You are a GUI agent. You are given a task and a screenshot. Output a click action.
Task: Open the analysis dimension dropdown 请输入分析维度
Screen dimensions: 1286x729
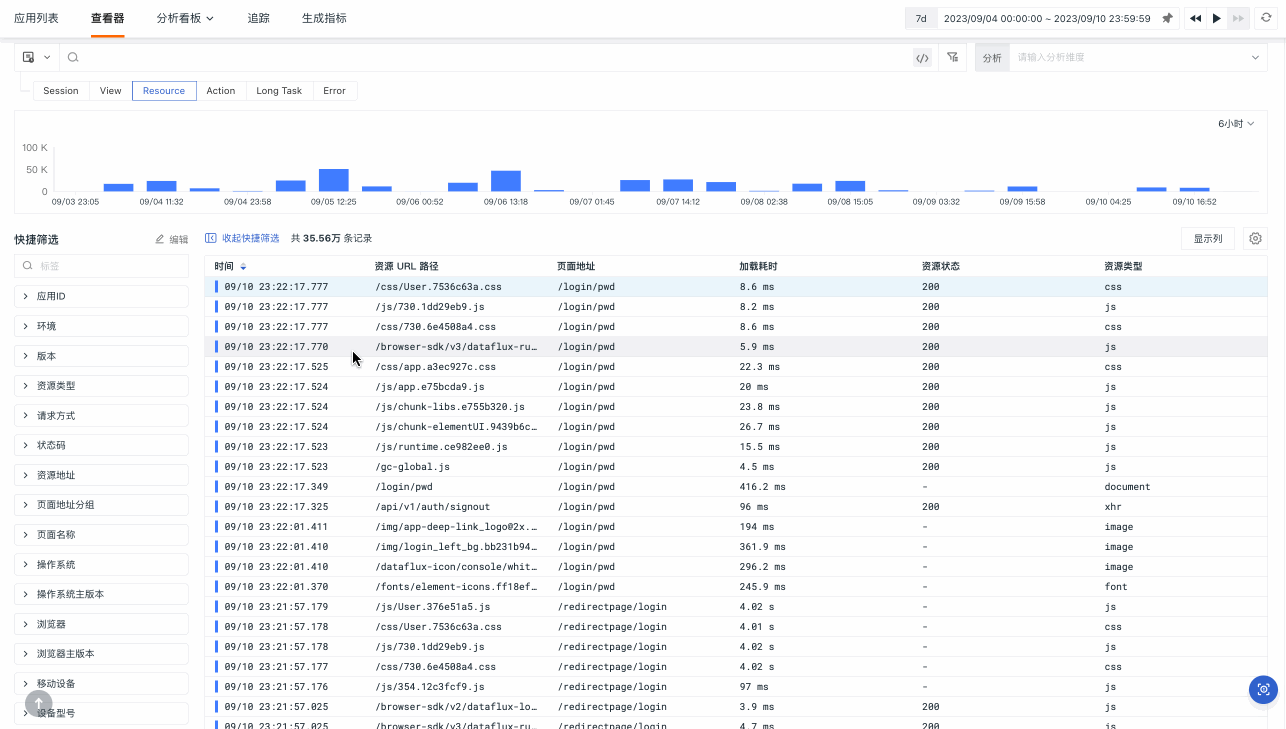tap(1139, 58)
